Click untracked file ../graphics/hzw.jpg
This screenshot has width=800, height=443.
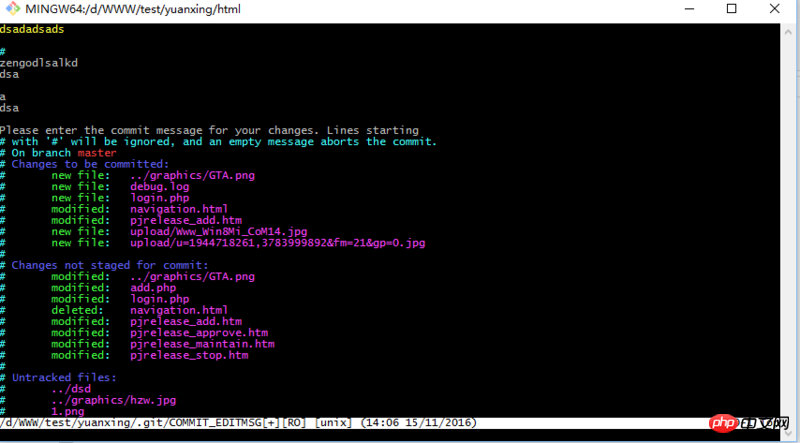[113, 400]
